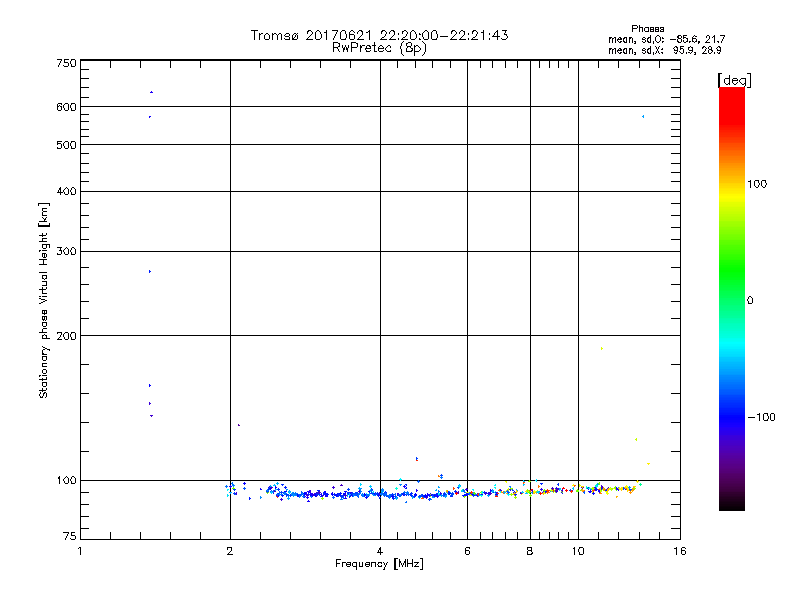The width and height of the screenshot is (800, 600).
Task: Click the '4' frequency axis label
Action: (x=380, y=551)
